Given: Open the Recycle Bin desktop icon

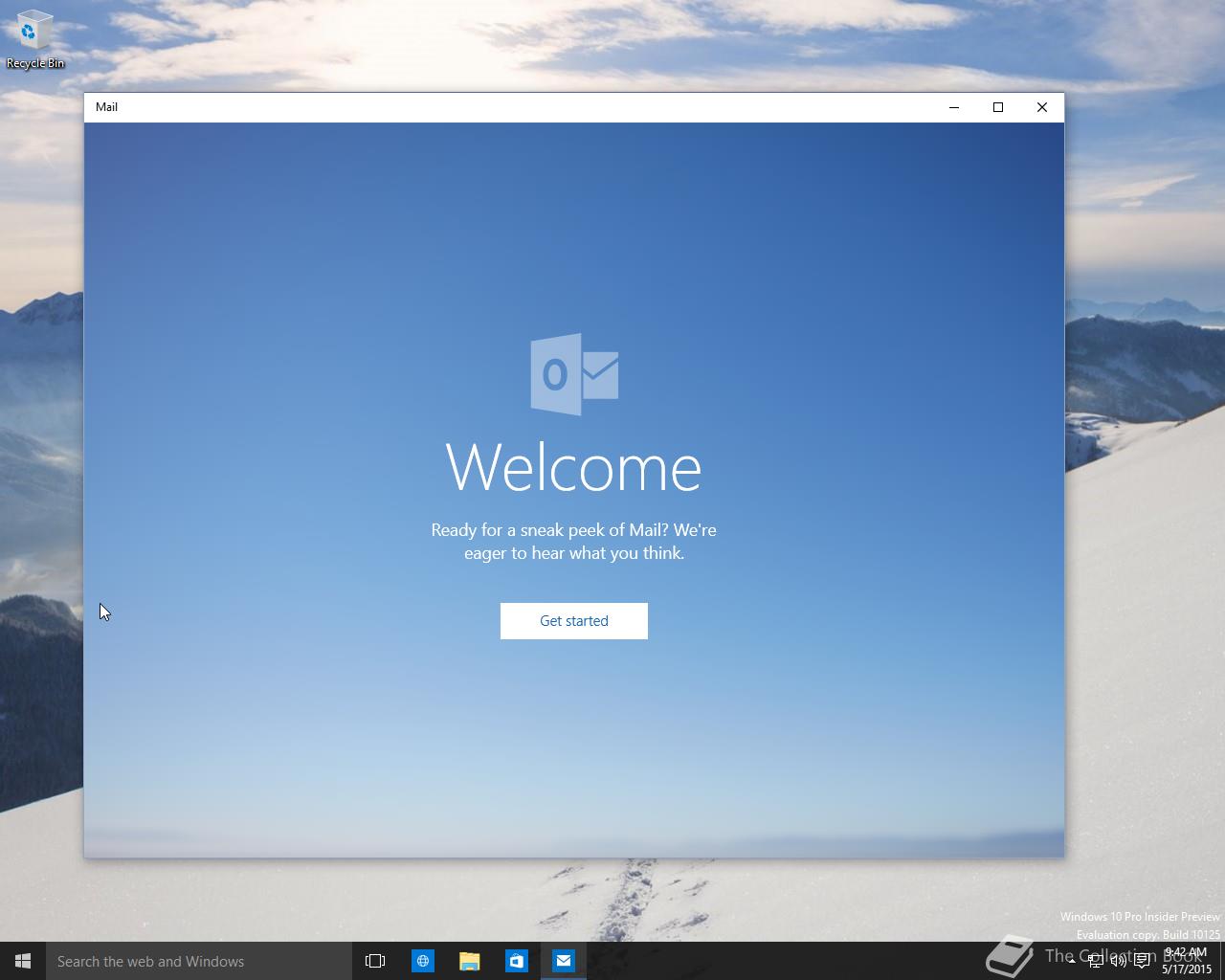Looking at the screenshot, I should pos(35,40).
